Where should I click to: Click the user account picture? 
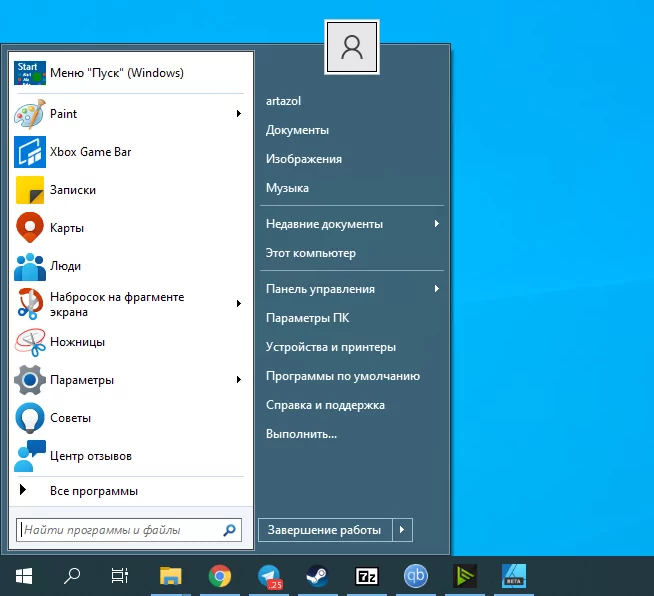tap(352, 47)
